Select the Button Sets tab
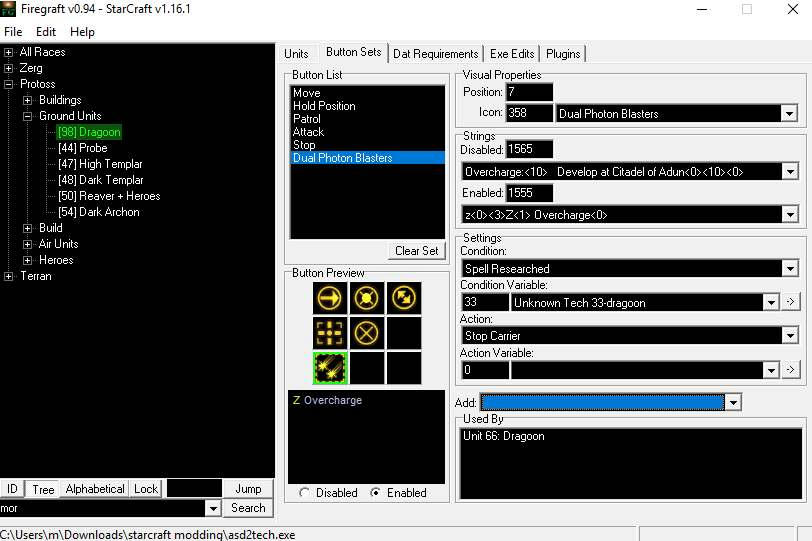The width and height of the screenshot is (812, 541). click(354, 52)
